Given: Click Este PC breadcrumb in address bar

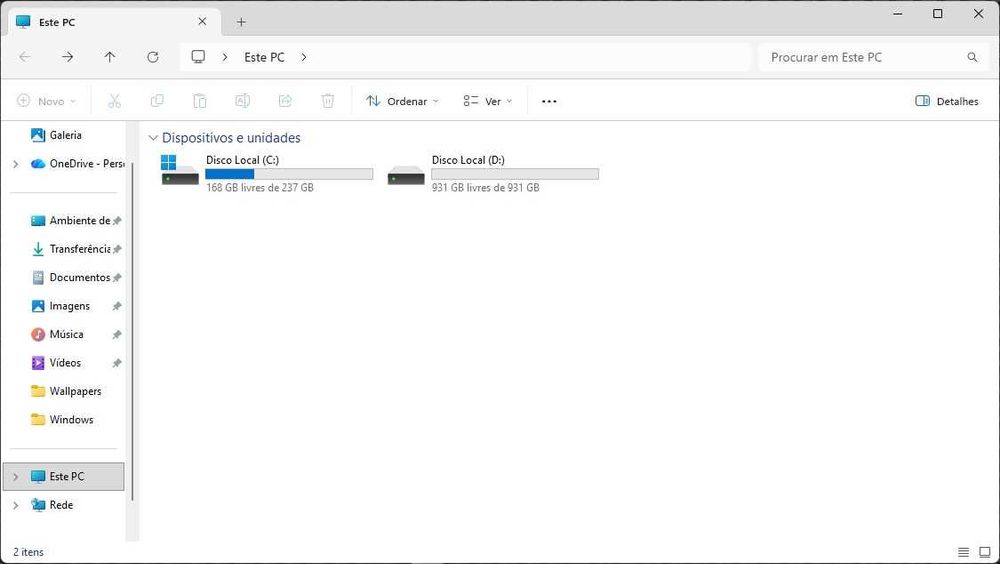Looking at the screenshot, I should [264, 57].
